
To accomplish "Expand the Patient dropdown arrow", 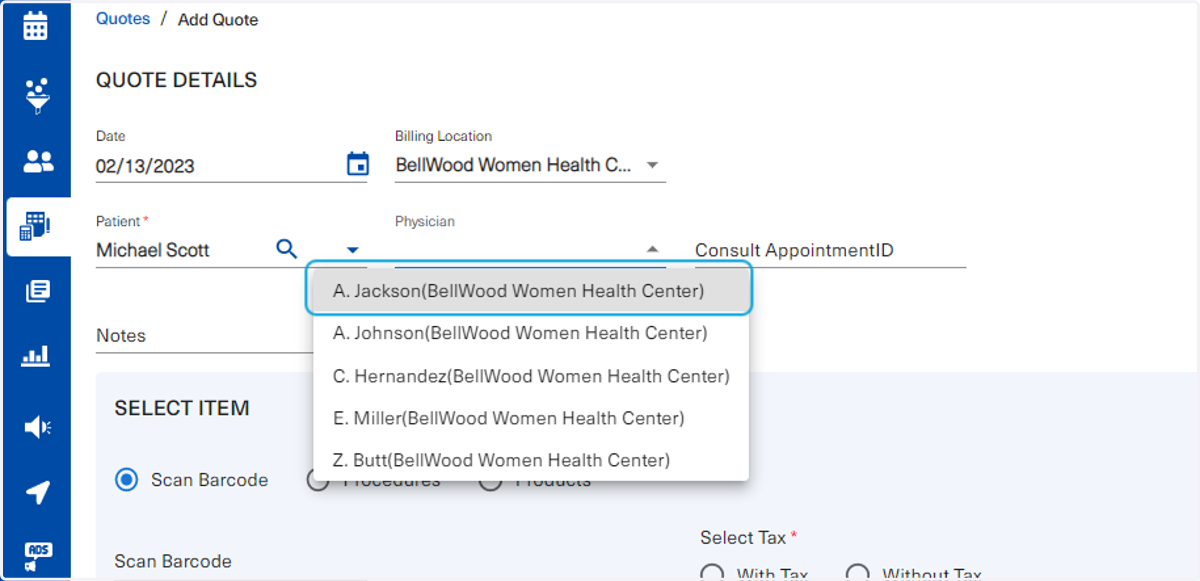I will (352, 250).
